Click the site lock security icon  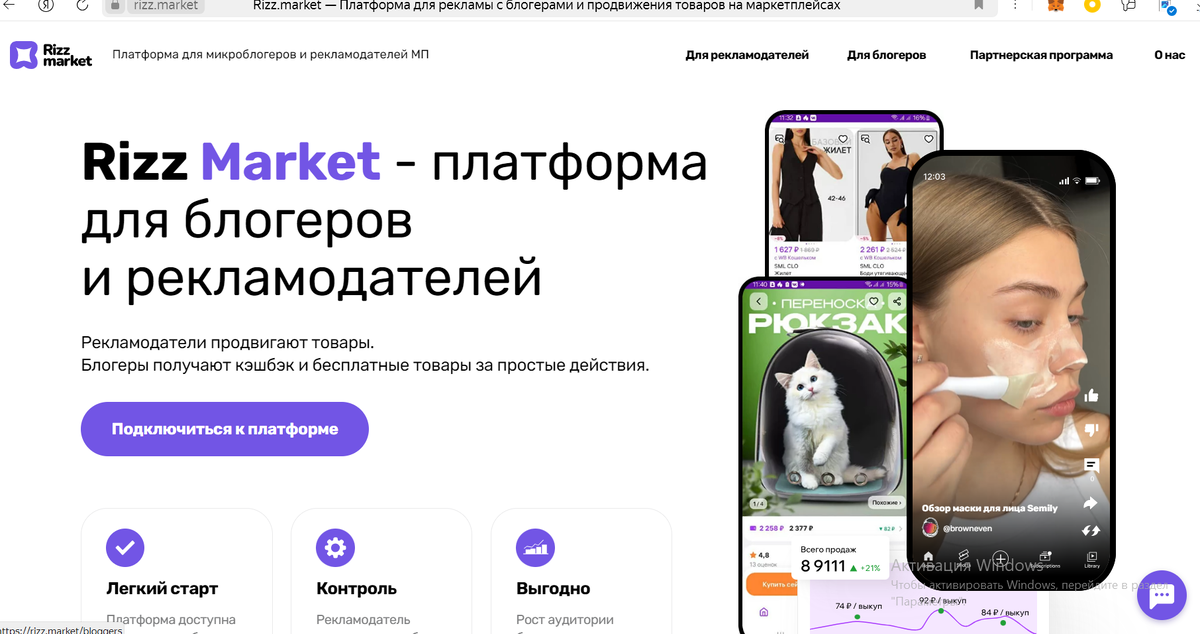(x=115, y=6)
